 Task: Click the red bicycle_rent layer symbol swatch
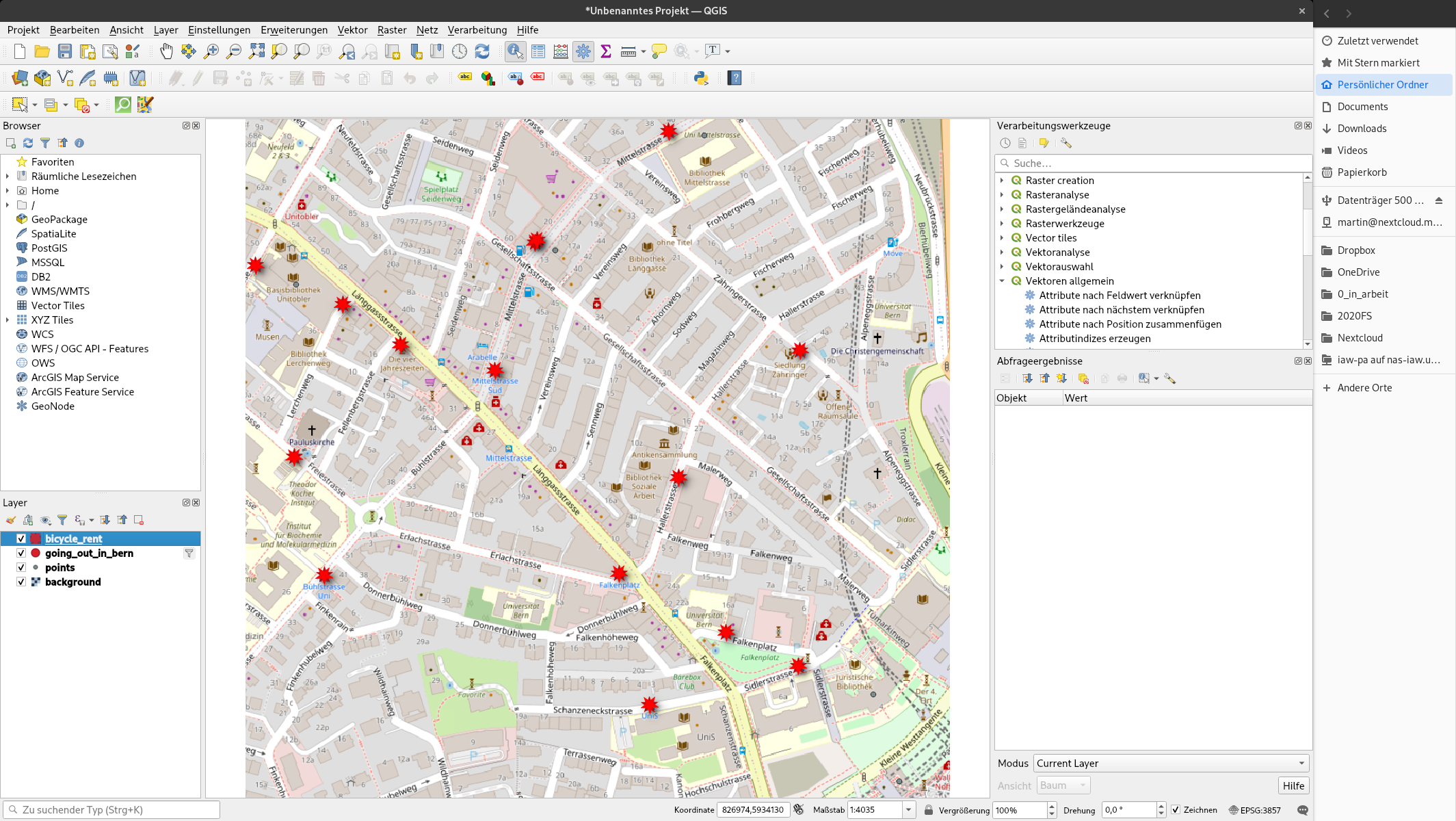coord(36,539)
